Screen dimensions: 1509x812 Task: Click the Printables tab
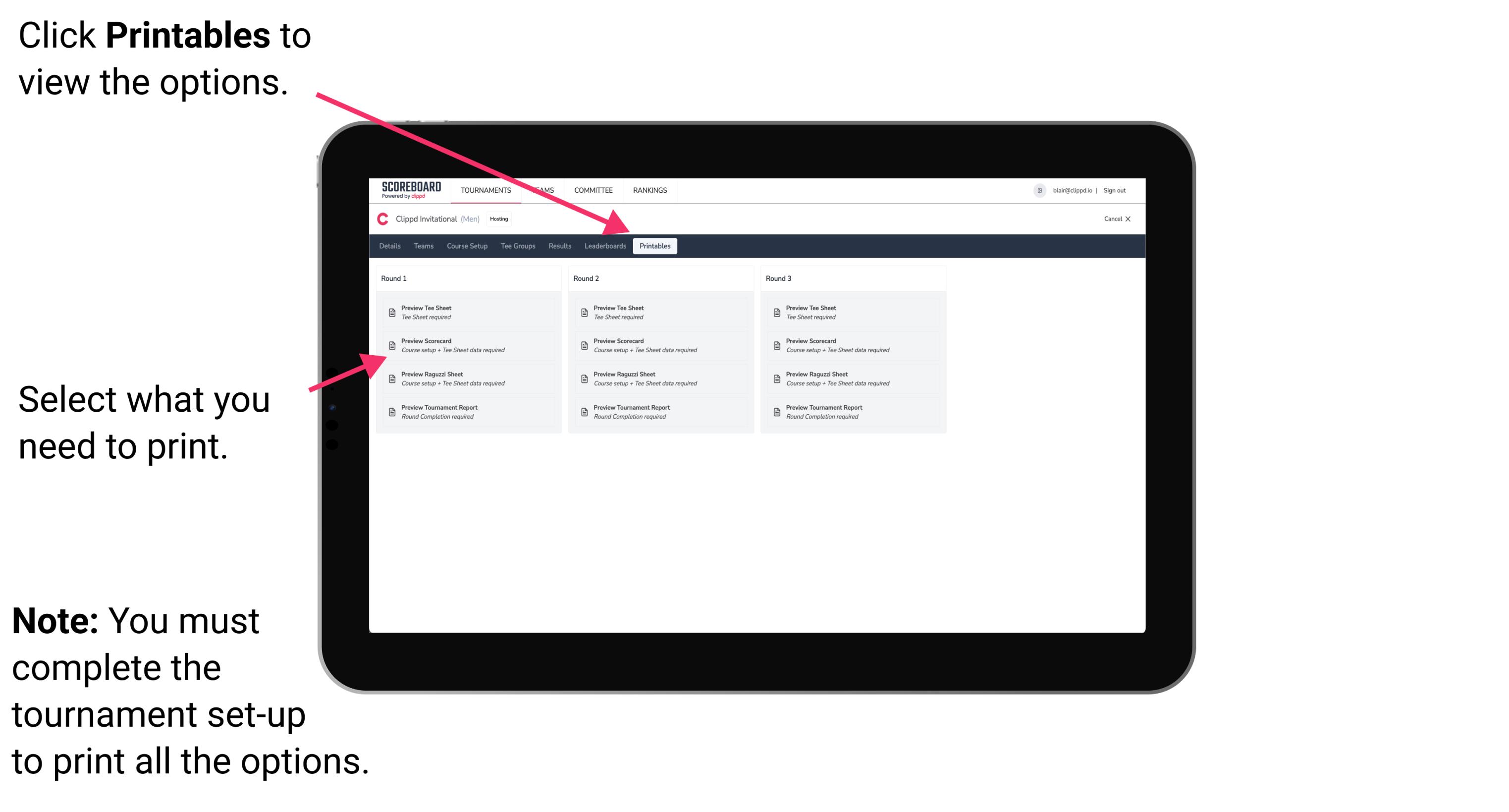pyautogui.click(x=654, y=246)
